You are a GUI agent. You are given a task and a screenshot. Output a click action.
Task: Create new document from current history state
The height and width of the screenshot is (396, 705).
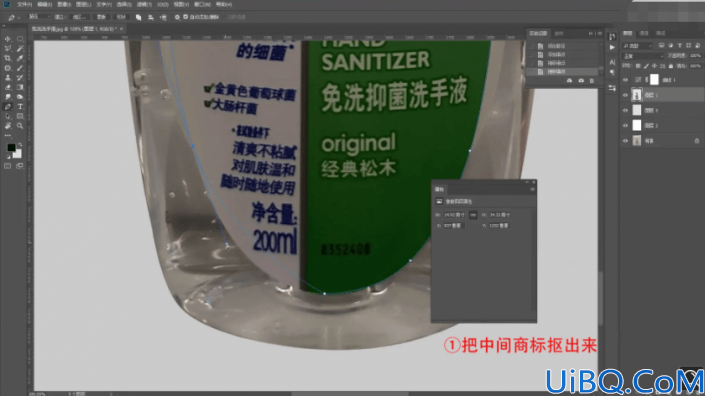(x=569, y=80)
